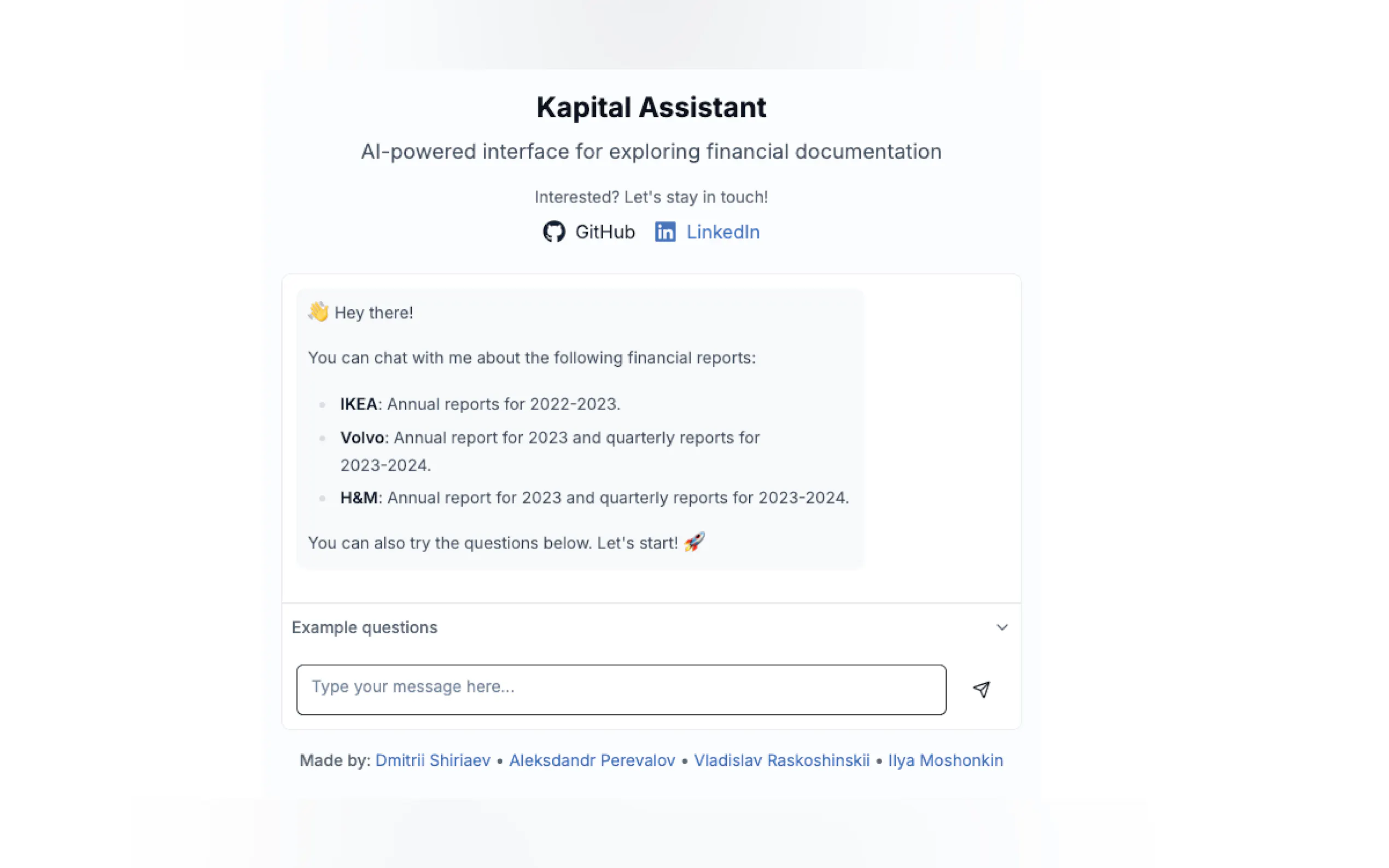Click the LinkedIn logo icon
Screen dimensions: 1389x868
click(665, 232)
